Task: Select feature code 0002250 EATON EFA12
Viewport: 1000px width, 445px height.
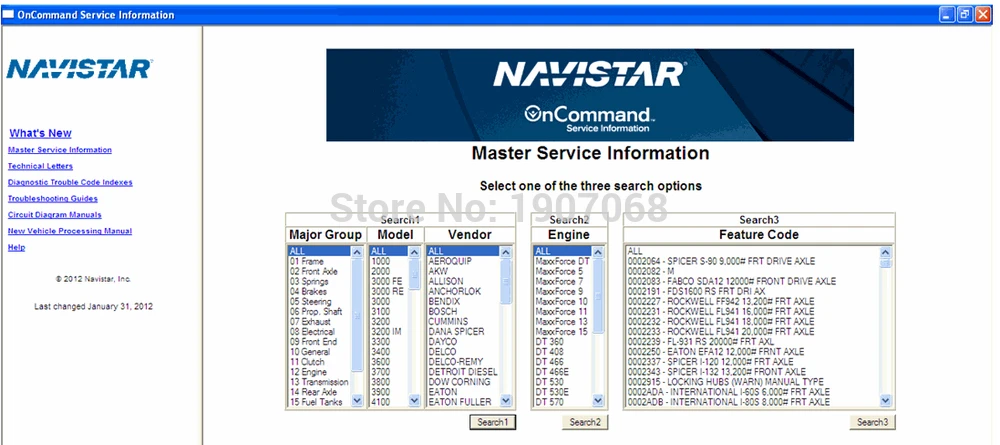Action: 753,351
